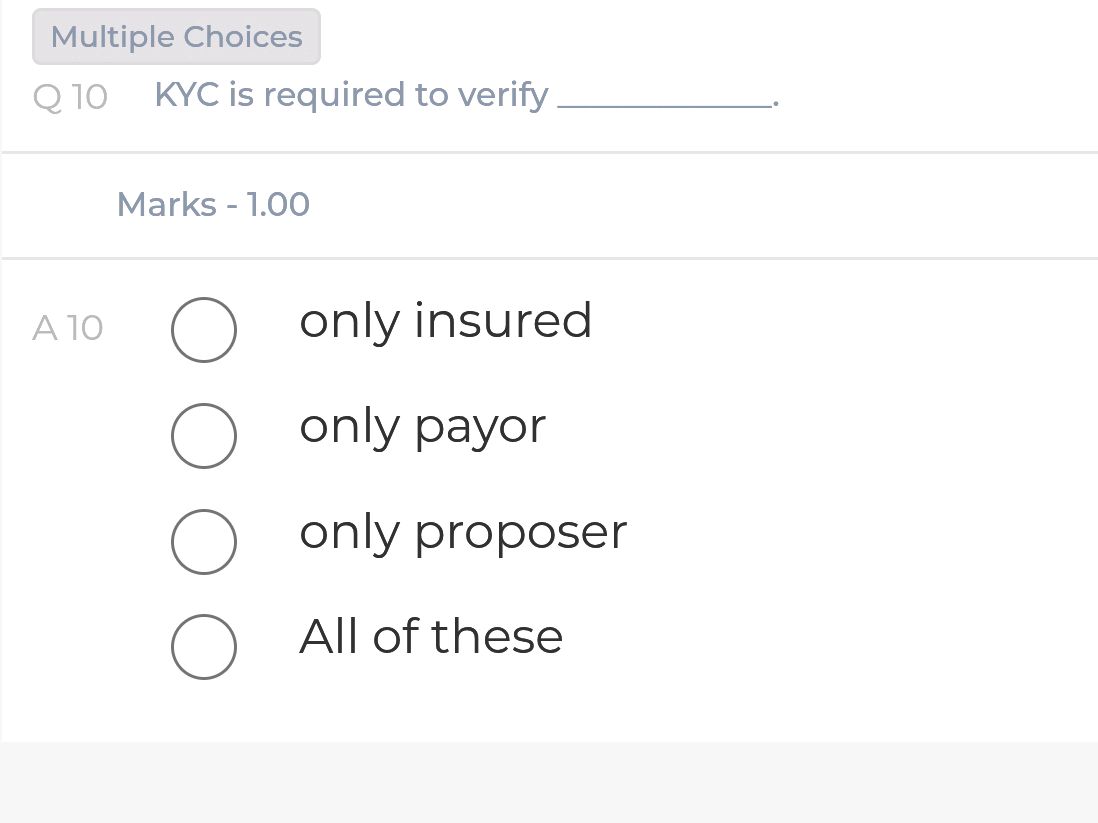Click the 'Marks - 1.00' label

point(213,204)
